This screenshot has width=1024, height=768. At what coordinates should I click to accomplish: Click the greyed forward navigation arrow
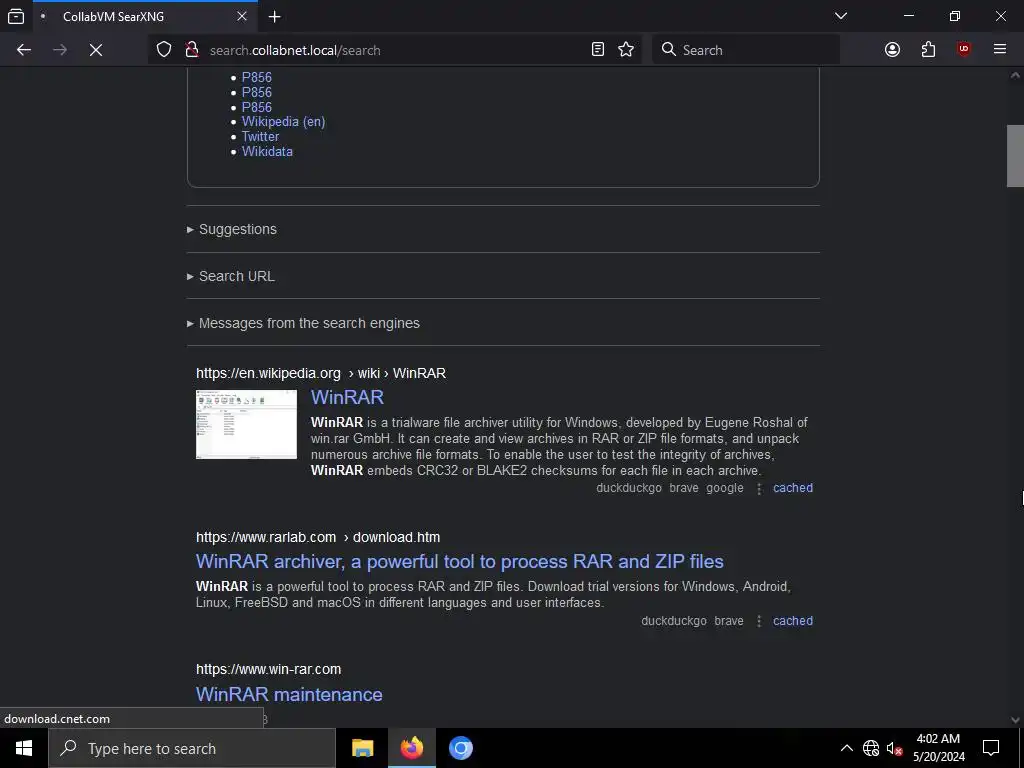point(60,50)
